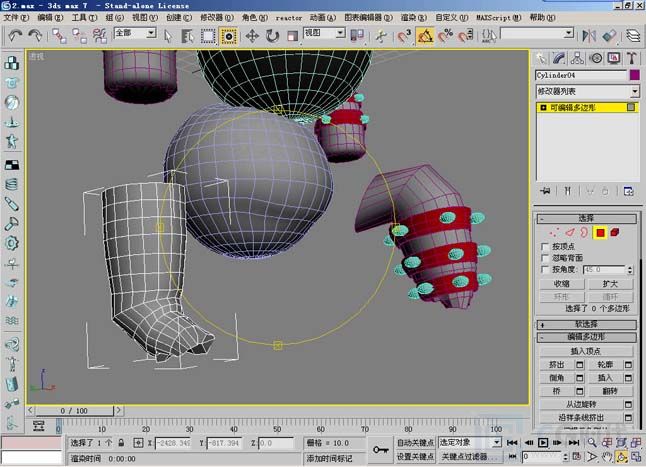Click the Undo arrow in the main toolbar
Image resolution: width=646 pixels, height=467 pixels.
click(15, 35)
